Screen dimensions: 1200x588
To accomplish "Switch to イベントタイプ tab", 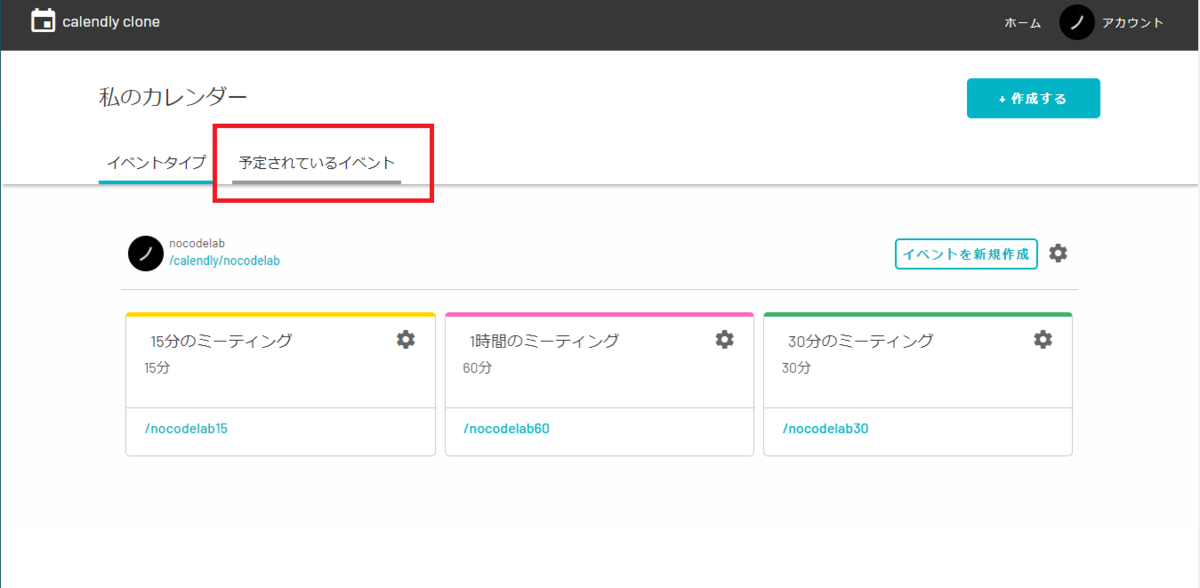I will point(156,162).
